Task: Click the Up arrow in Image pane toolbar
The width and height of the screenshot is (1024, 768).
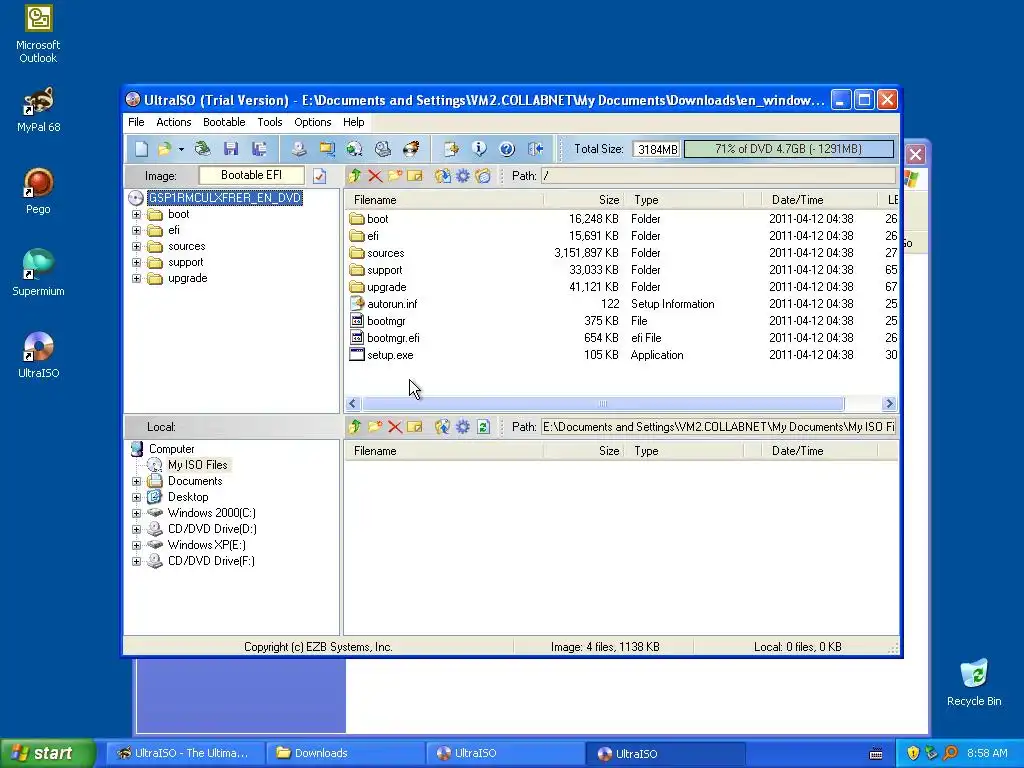Action: click(x=355, y=176)
